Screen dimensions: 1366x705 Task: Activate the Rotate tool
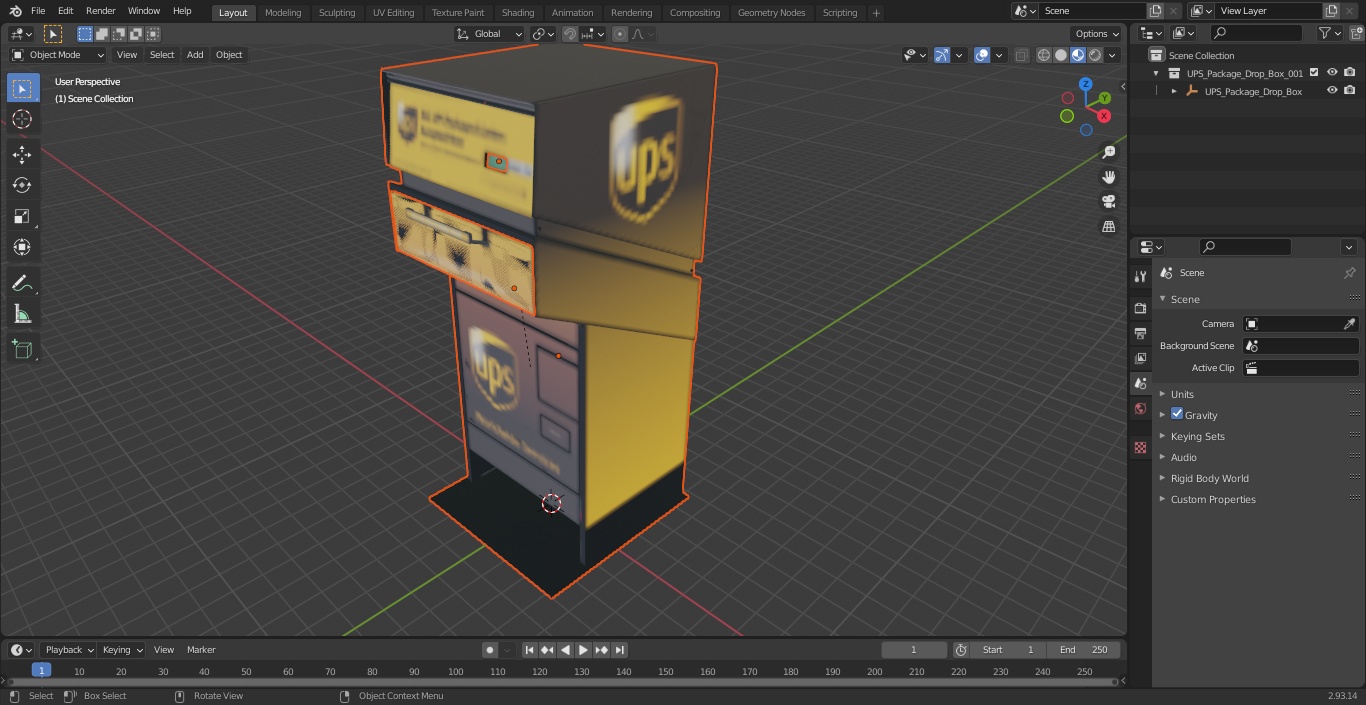click(x=22, y=185)
